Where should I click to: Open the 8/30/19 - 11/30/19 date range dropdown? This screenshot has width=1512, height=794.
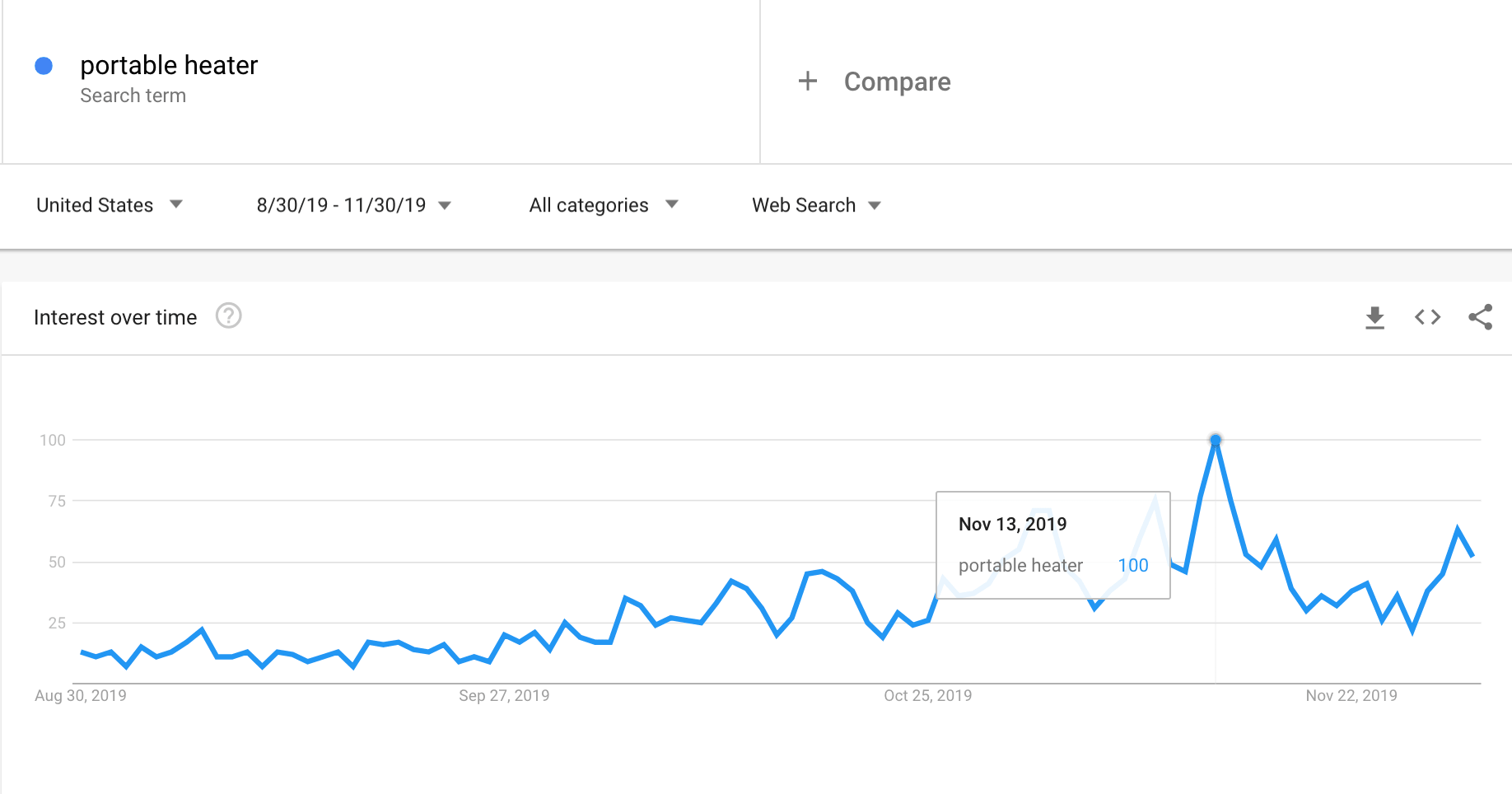pyautogui.click(x=353, y=205)
